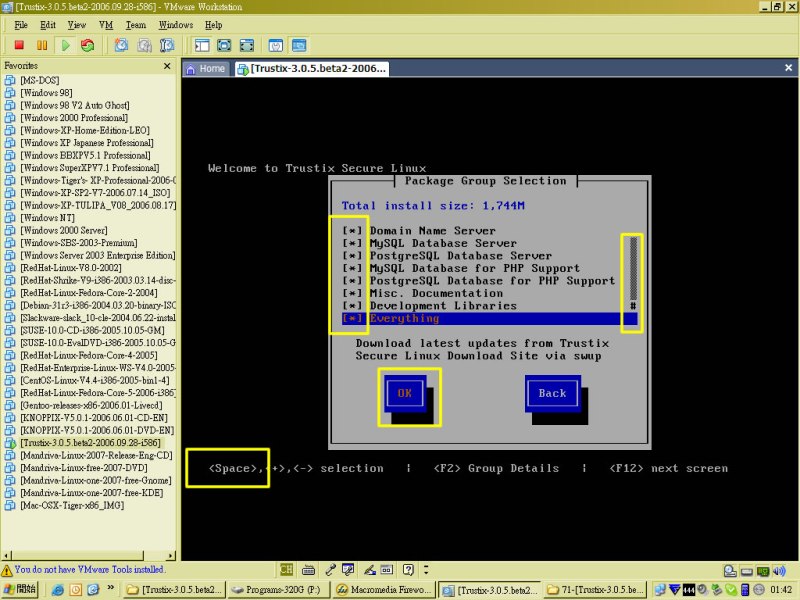
Task: Open the Windows menu
Action: pyautogui.click(x=176, y=25)
